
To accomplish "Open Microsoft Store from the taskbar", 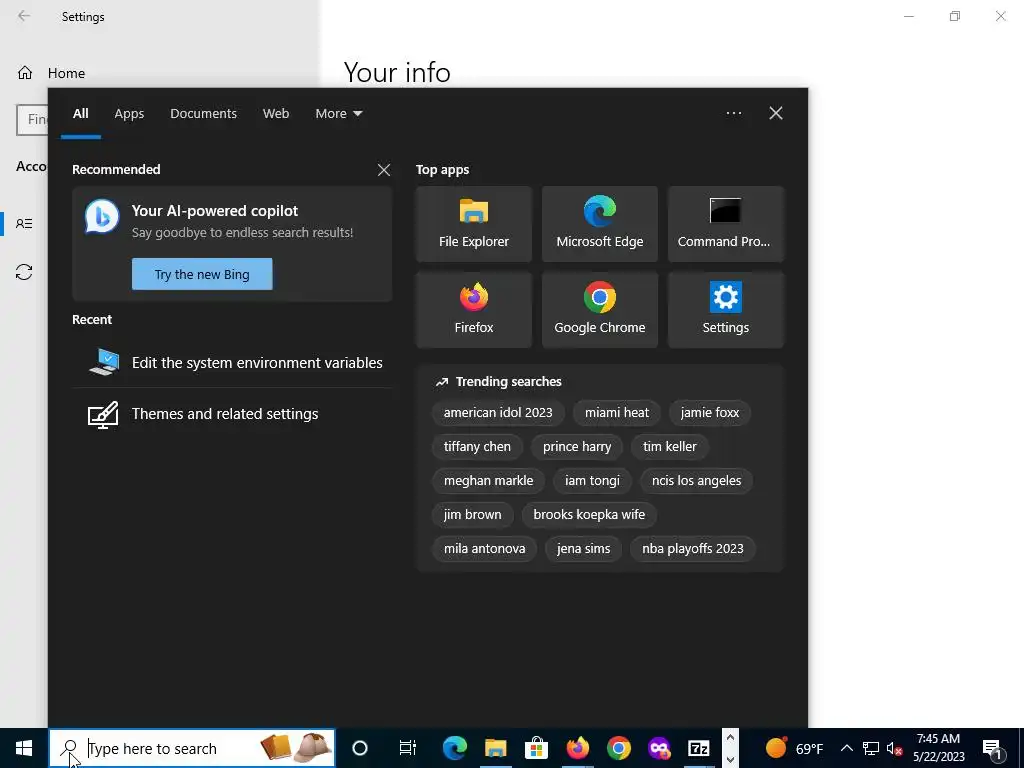I will coord(536,748).
